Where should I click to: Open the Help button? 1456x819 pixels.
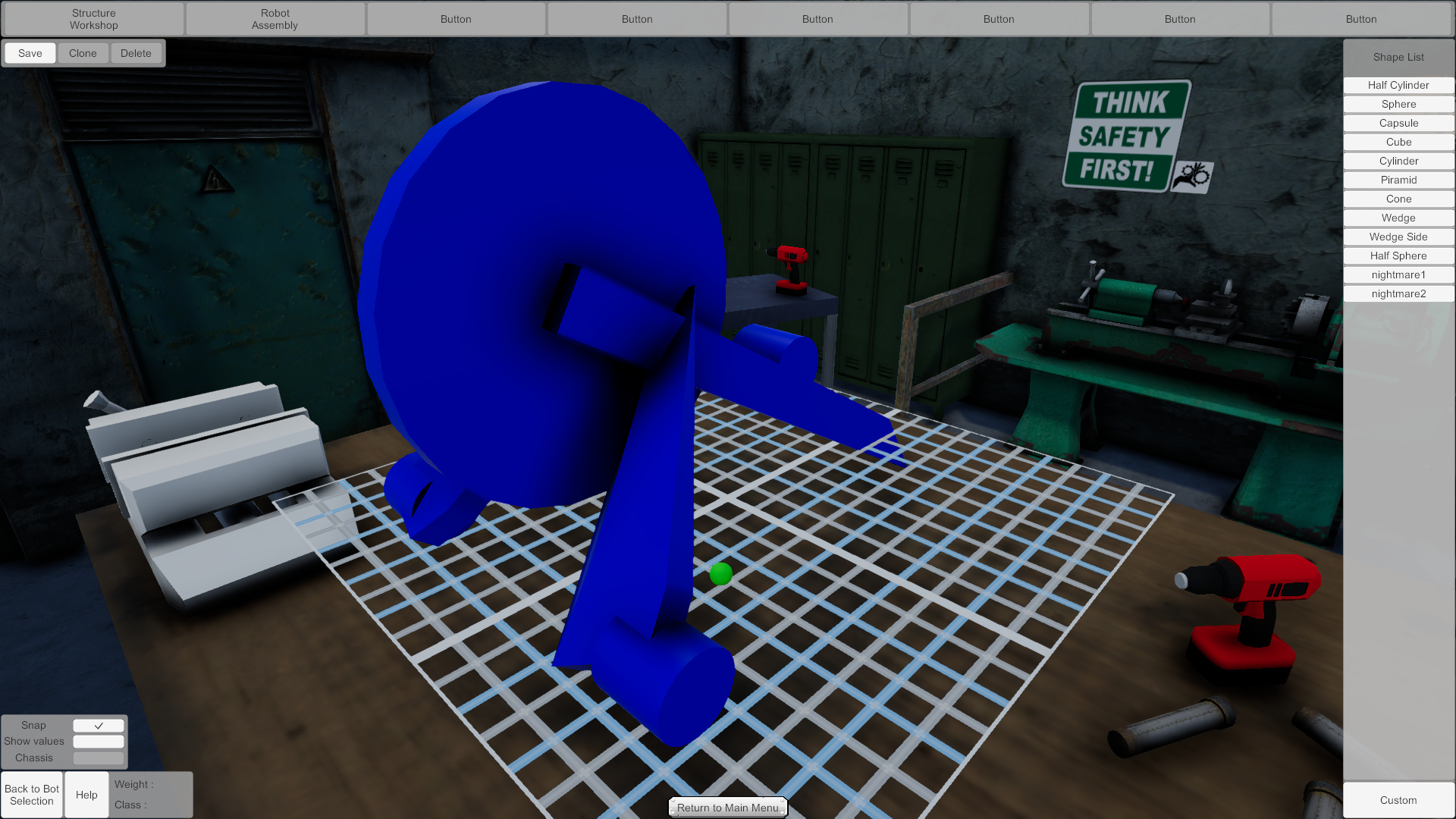click(86, 795)
